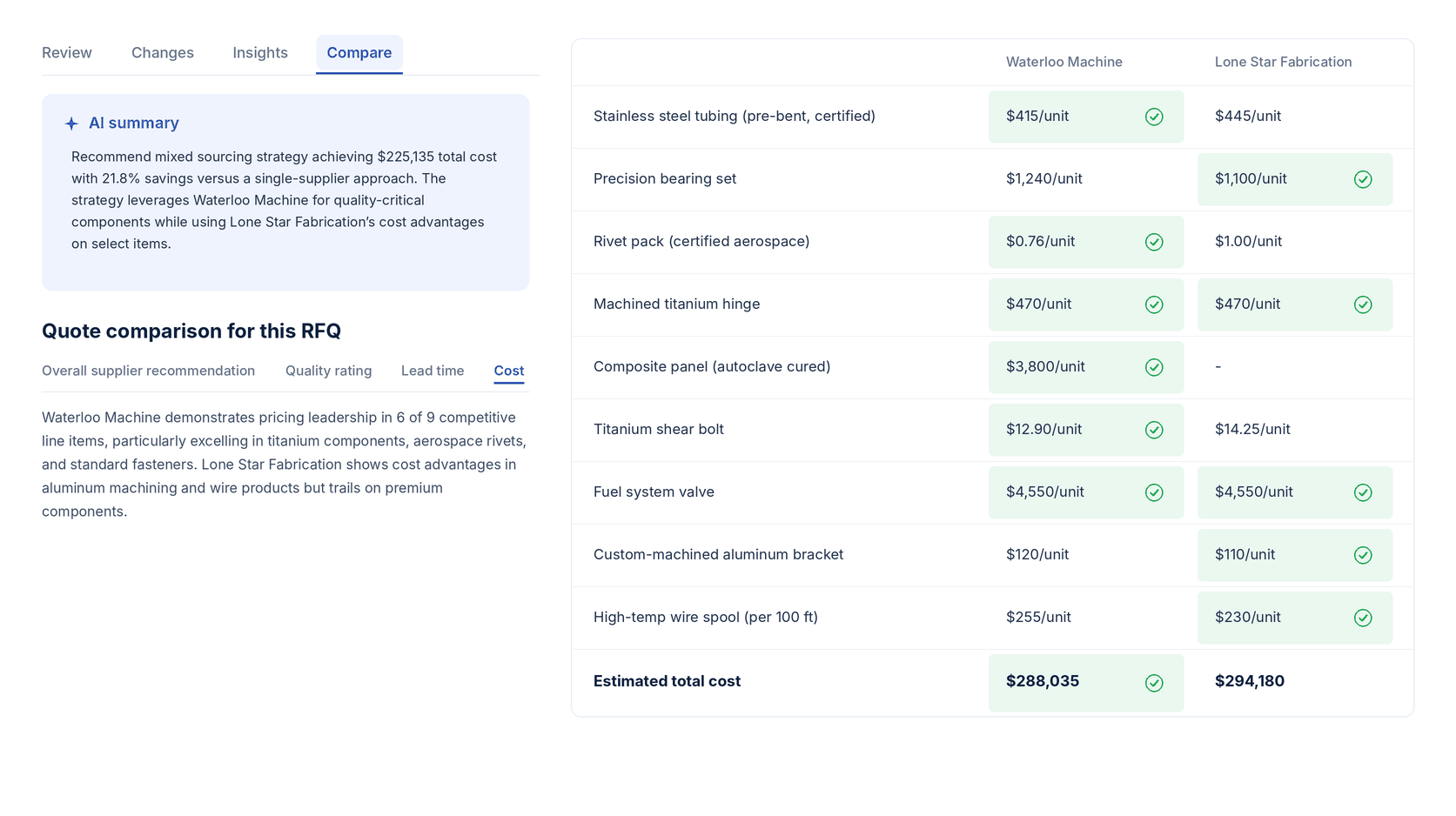Click checkmark beside Waterloo $12.90/unit shear bolt
The width and height of the screenshot is (1456, 816).
[1154, 430]
